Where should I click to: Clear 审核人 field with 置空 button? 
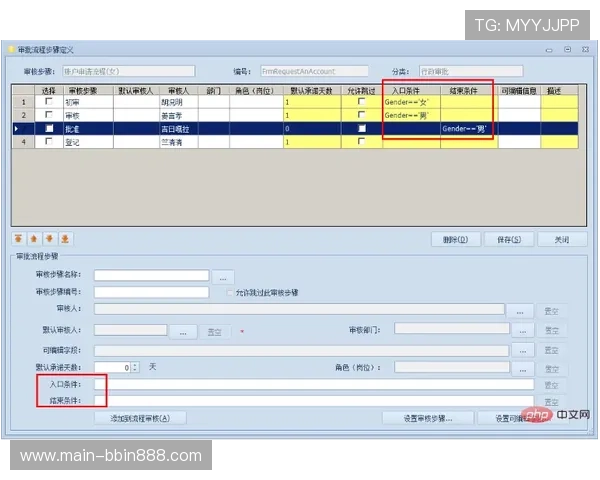click(x=551, y=311)
